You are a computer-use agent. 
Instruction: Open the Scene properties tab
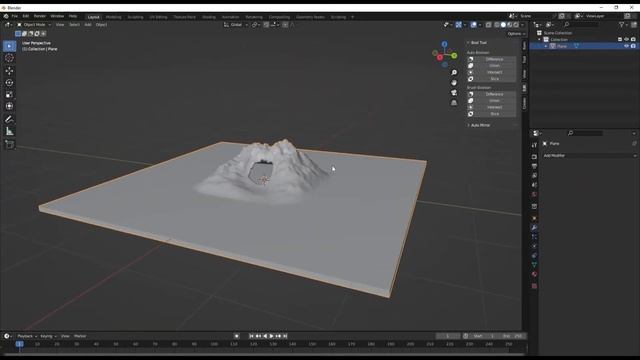point(534,185)
